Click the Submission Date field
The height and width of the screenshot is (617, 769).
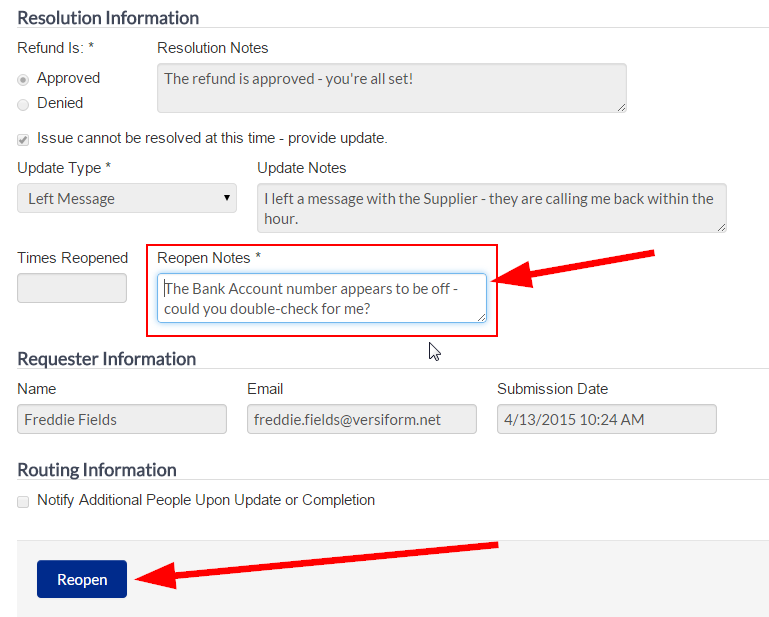[607, 419]
